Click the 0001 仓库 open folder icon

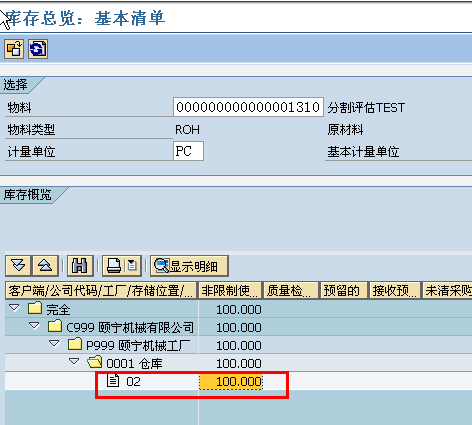pyautogui.click(x=95, y=362)
